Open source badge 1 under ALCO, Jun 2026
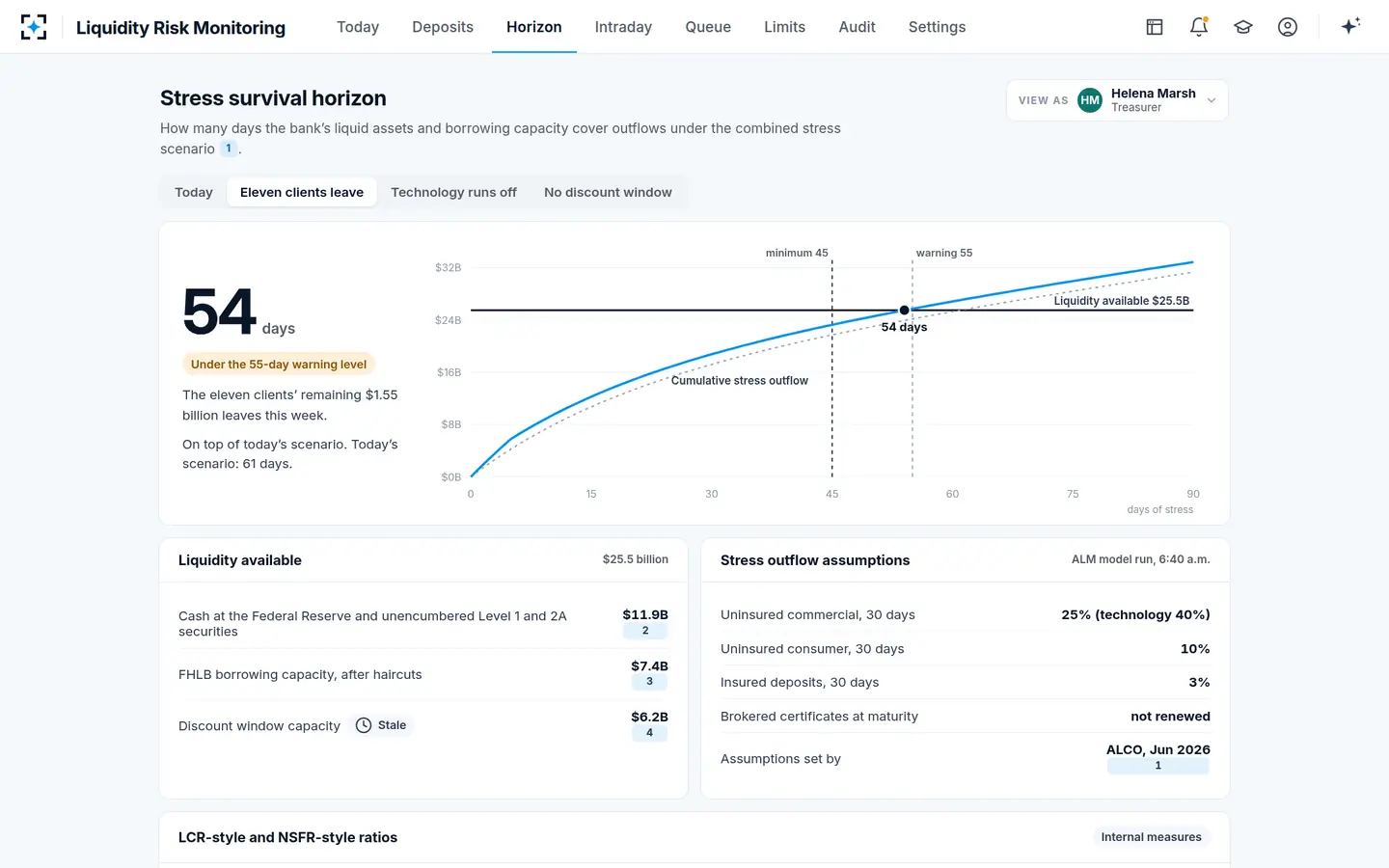The image size is (1389, 868). click(x=1158, y=766)
